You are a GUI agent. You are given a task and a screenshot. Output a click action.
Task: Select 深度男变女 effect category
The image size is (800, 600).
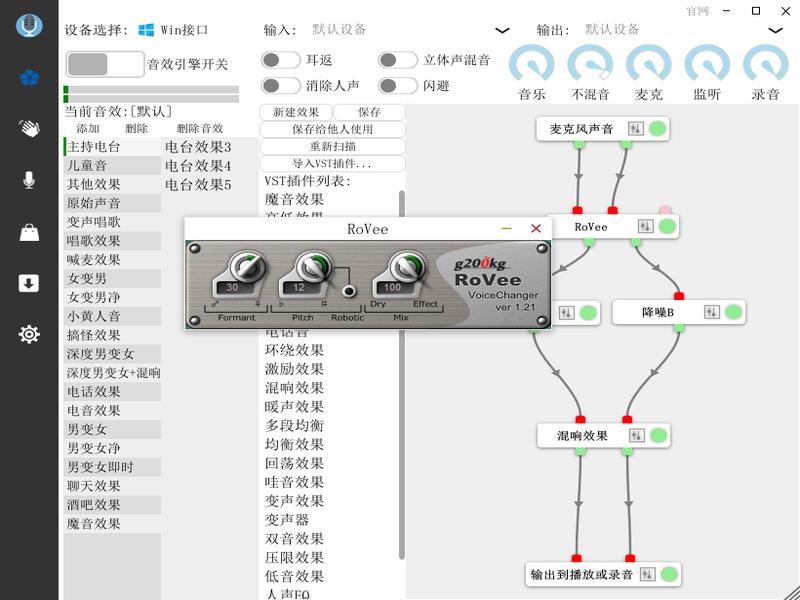(112, 354)
